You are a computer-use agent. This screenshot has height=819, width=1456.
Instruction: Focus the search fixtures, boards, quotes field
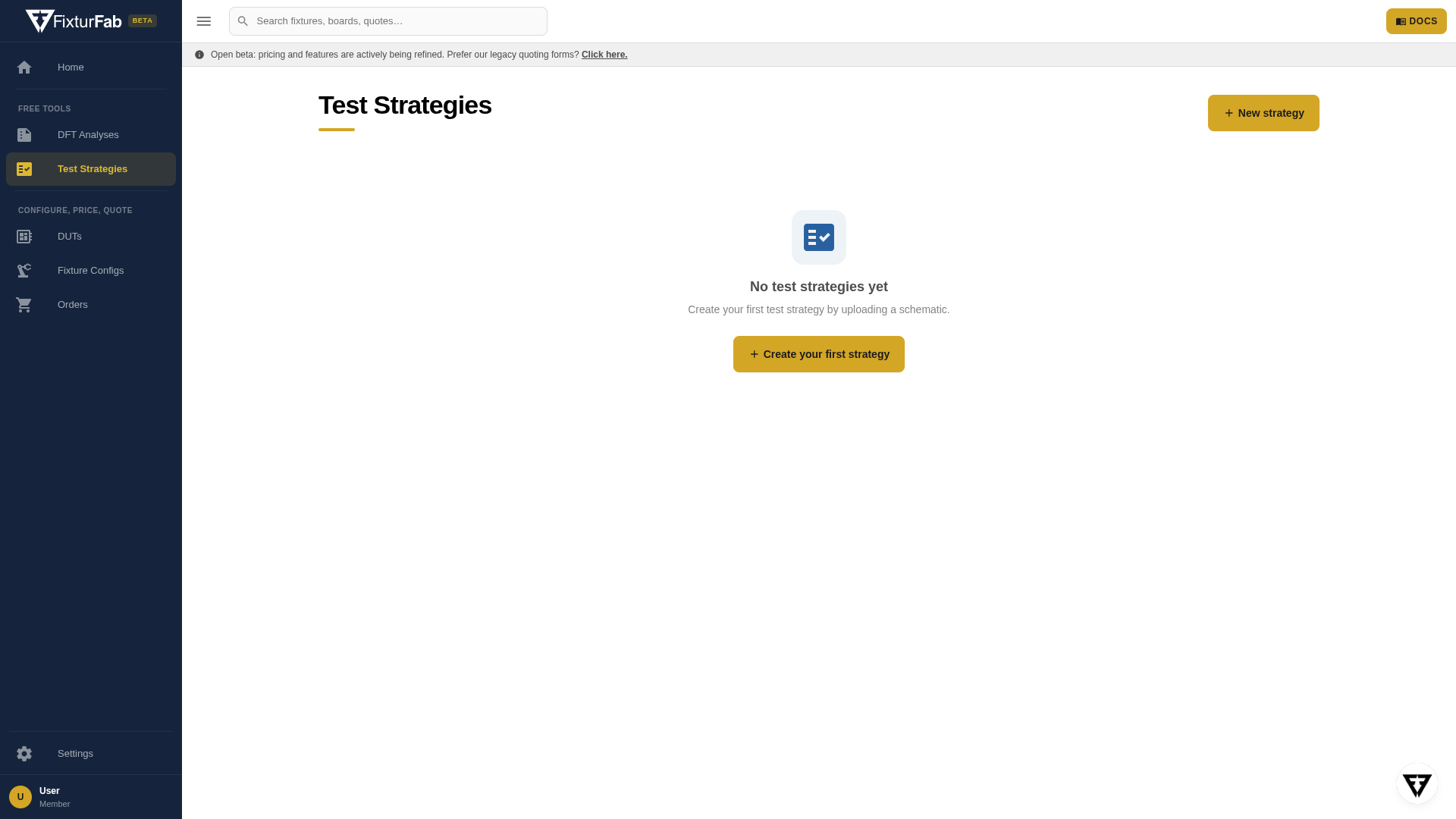click(388, 21)
